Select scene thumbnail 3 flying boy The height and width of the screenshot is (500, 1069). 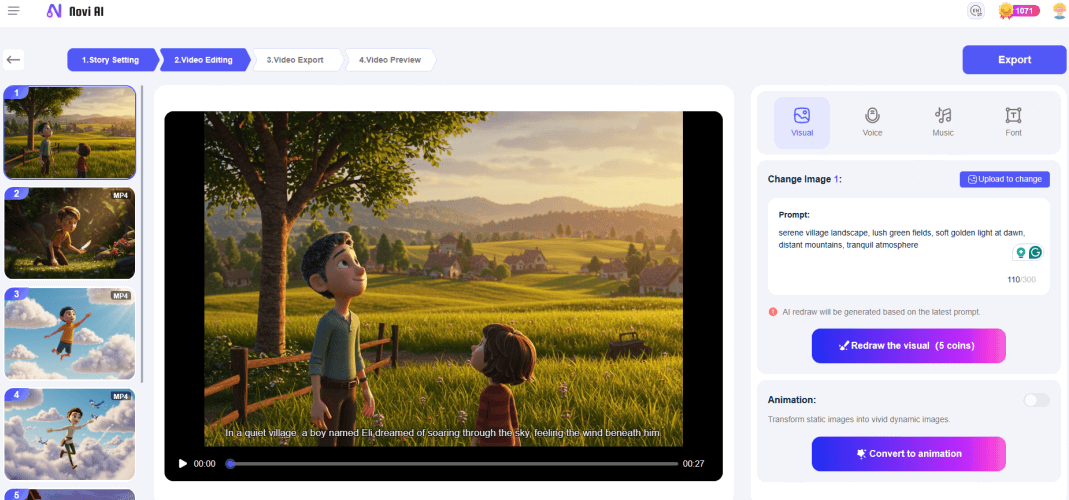tap(70, 334)
